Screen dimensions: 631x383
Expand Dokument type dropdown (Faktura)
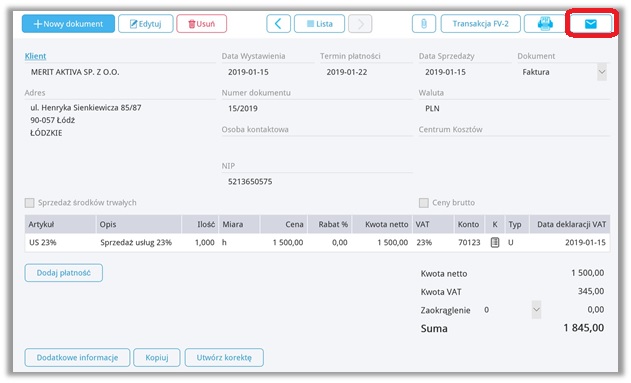602,72
